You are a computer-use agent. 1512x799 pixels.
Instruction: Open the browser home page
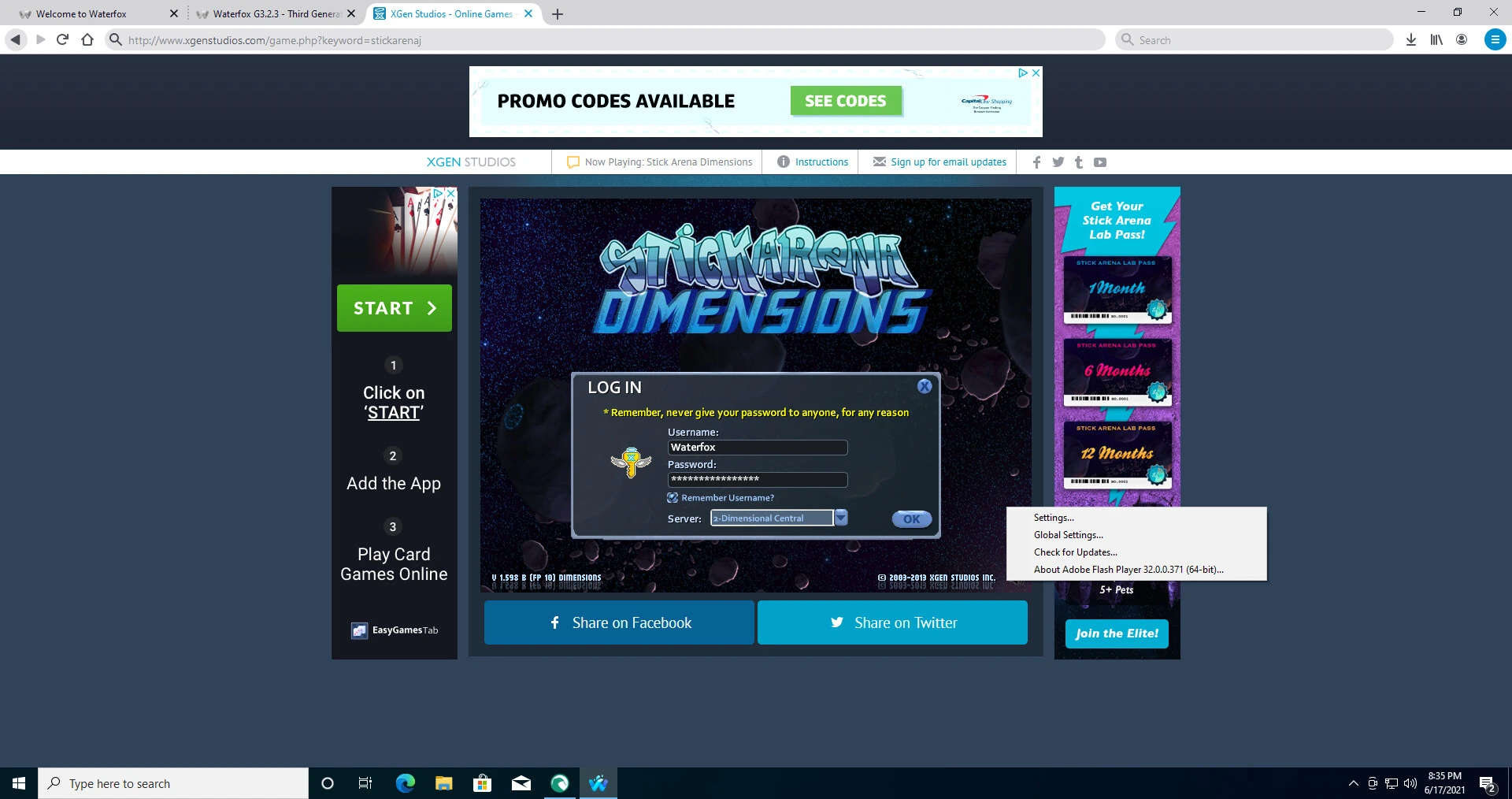click(87, 39)
